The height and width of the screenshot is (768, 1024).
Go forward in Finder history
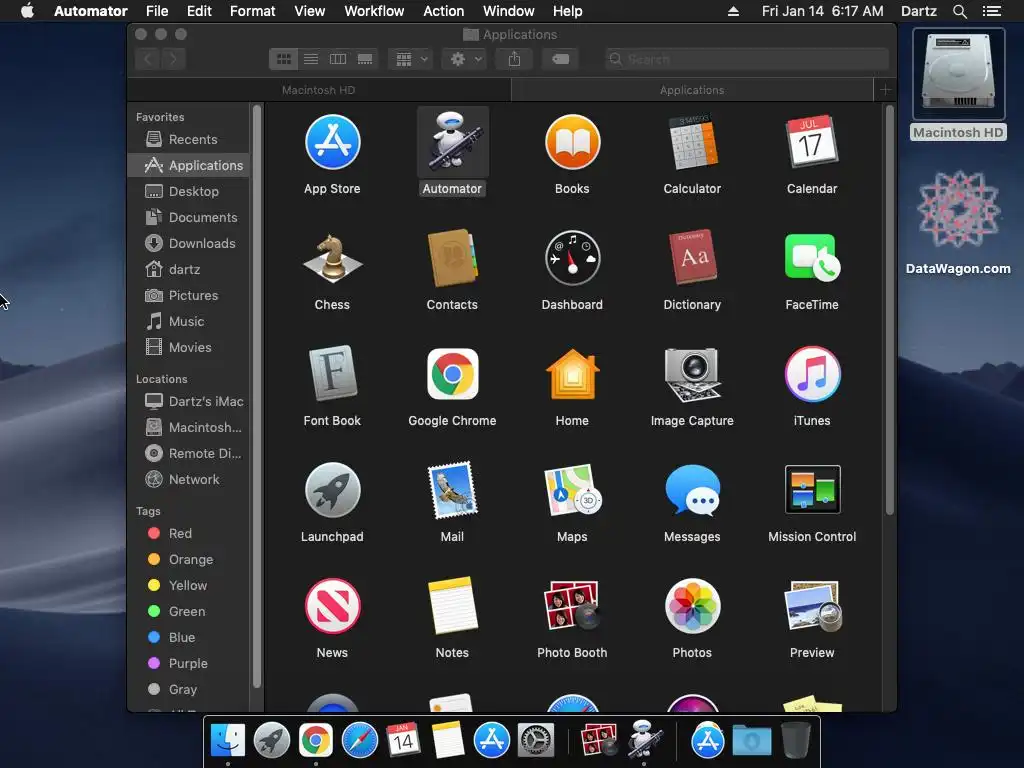point(173,59)
